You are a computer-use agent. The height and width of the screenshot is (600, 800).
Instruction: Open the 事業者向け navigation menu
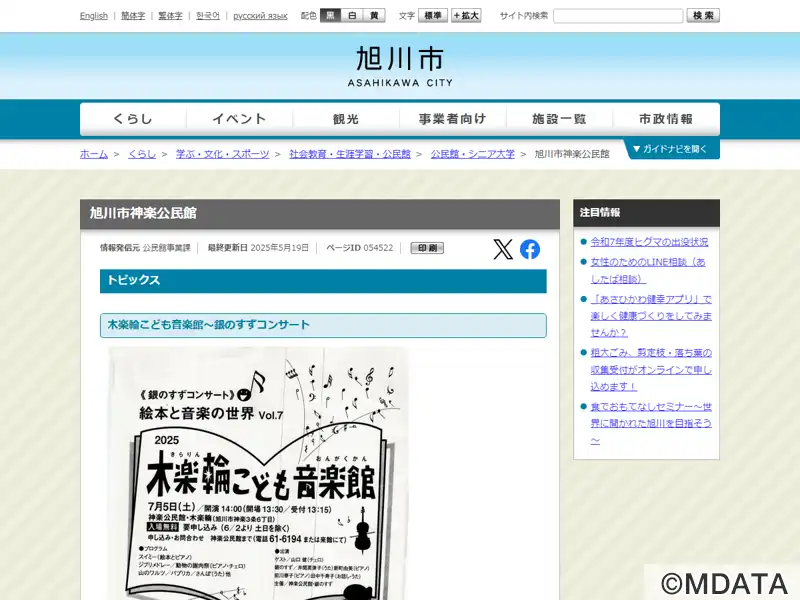coord(453,119)
